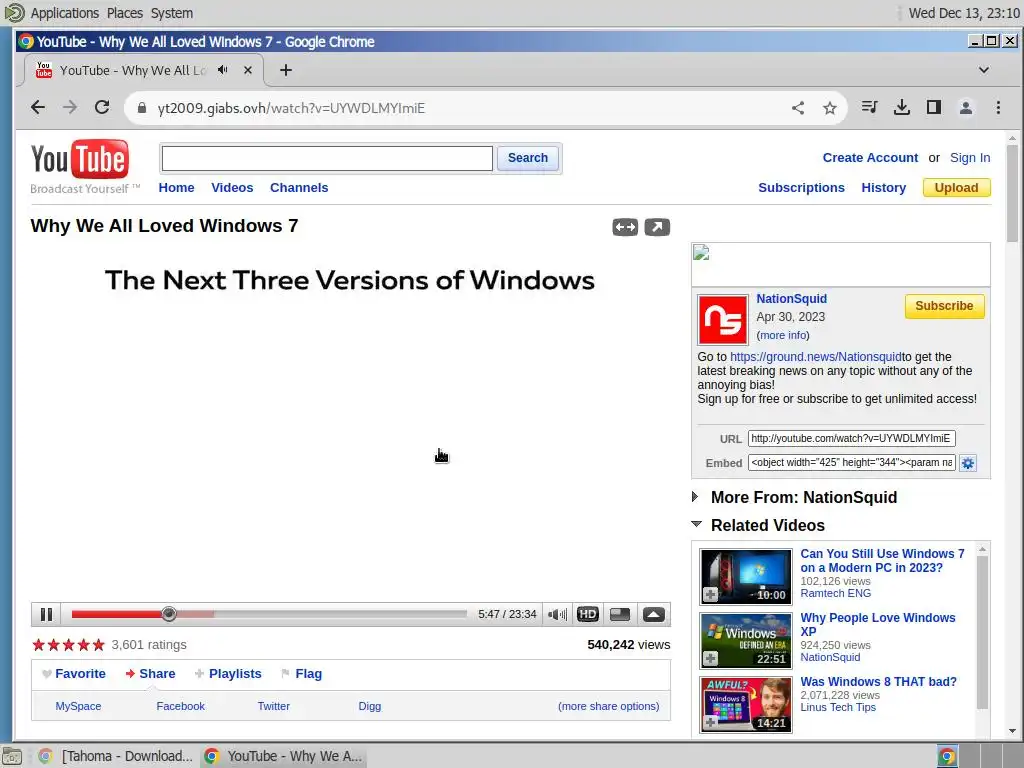Click the Favorite heart option
The image size is (1024, 768).
[74, 674]
